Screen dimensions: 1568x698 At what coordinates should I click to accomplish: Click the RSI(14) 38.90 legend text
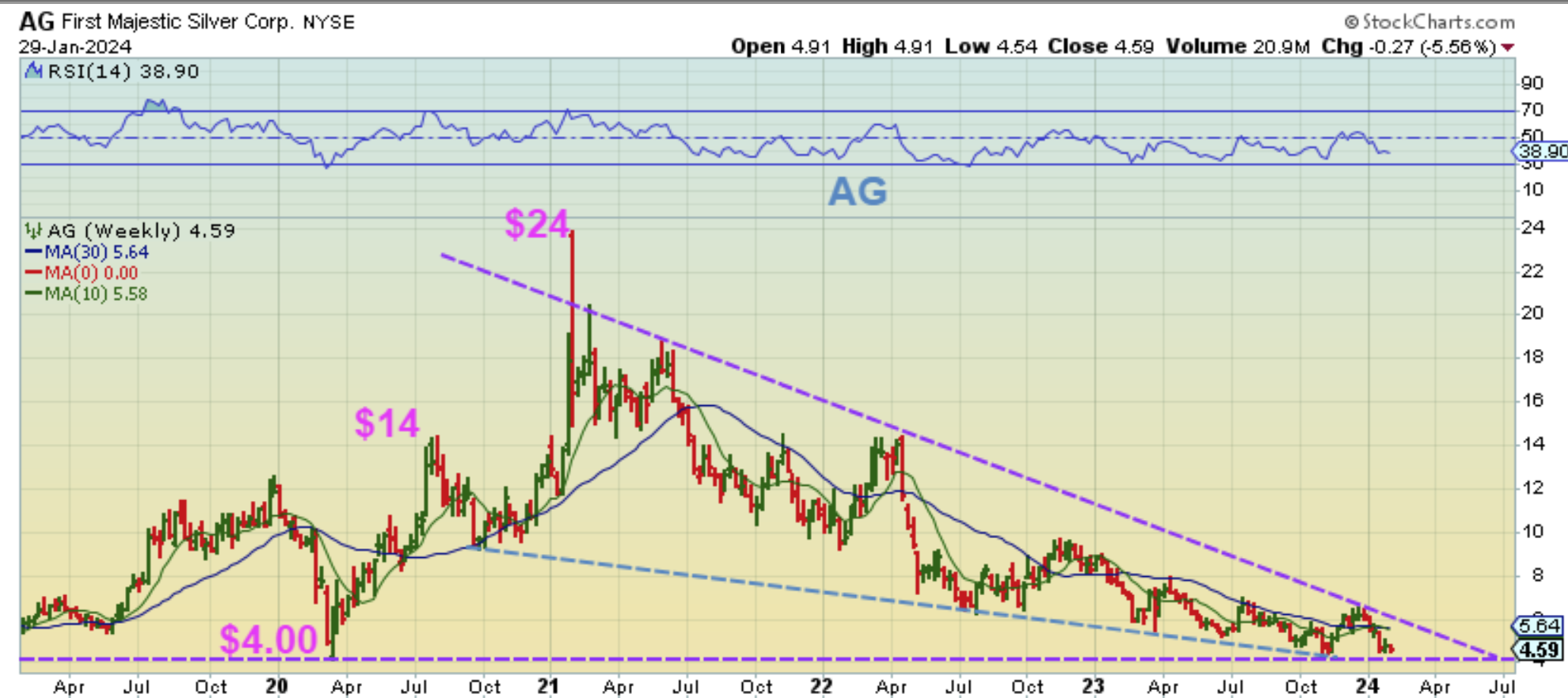[x=124, y=71]
